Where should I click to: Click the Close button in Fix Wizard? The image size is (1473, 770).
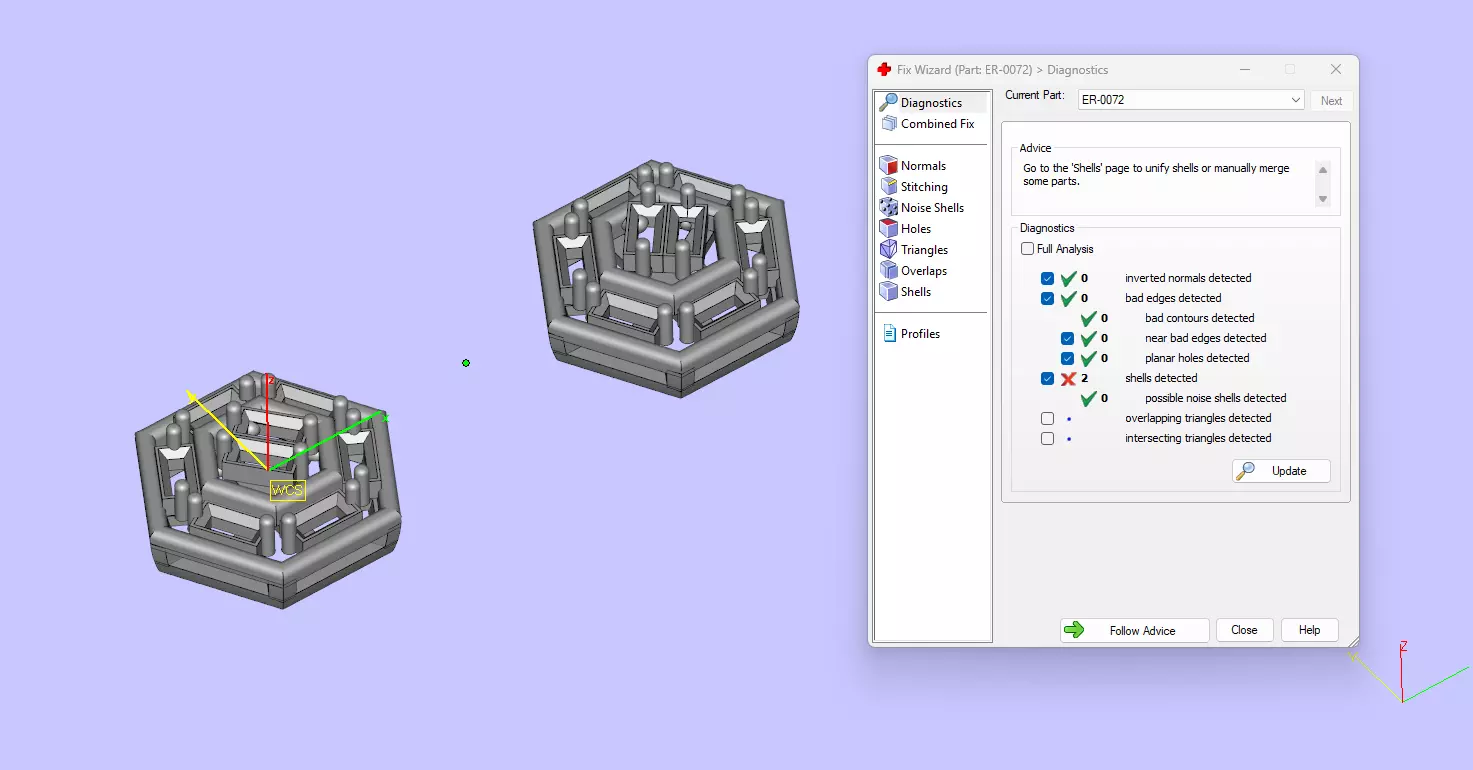point(1245,630)
